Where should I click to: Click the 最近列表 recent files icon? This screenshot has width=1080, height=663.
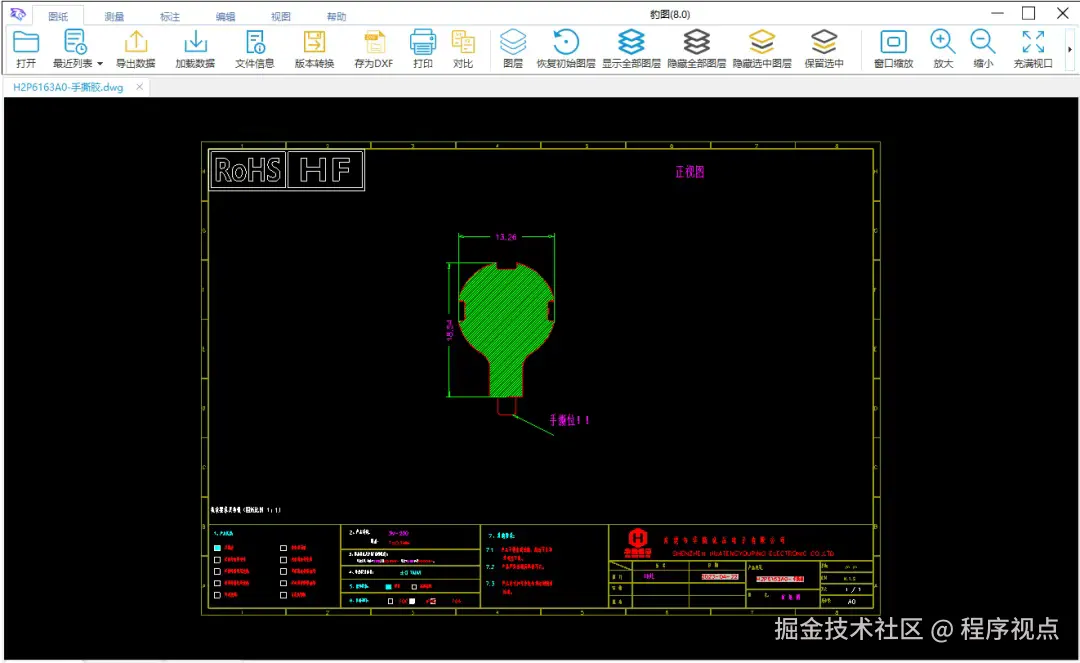pyautogui.click(x=74, y=42)
